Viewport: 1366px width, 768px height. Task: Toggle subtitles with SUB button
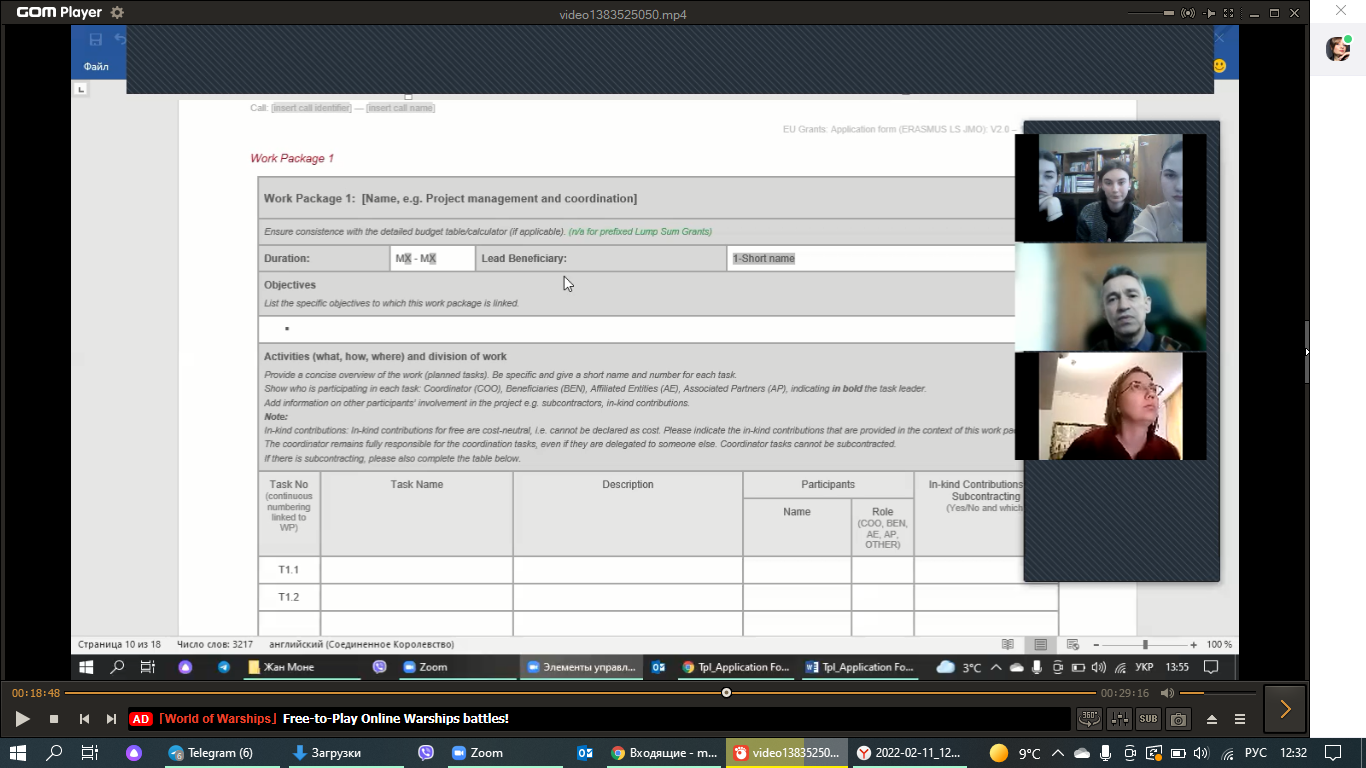click(x=1148, y=718)
